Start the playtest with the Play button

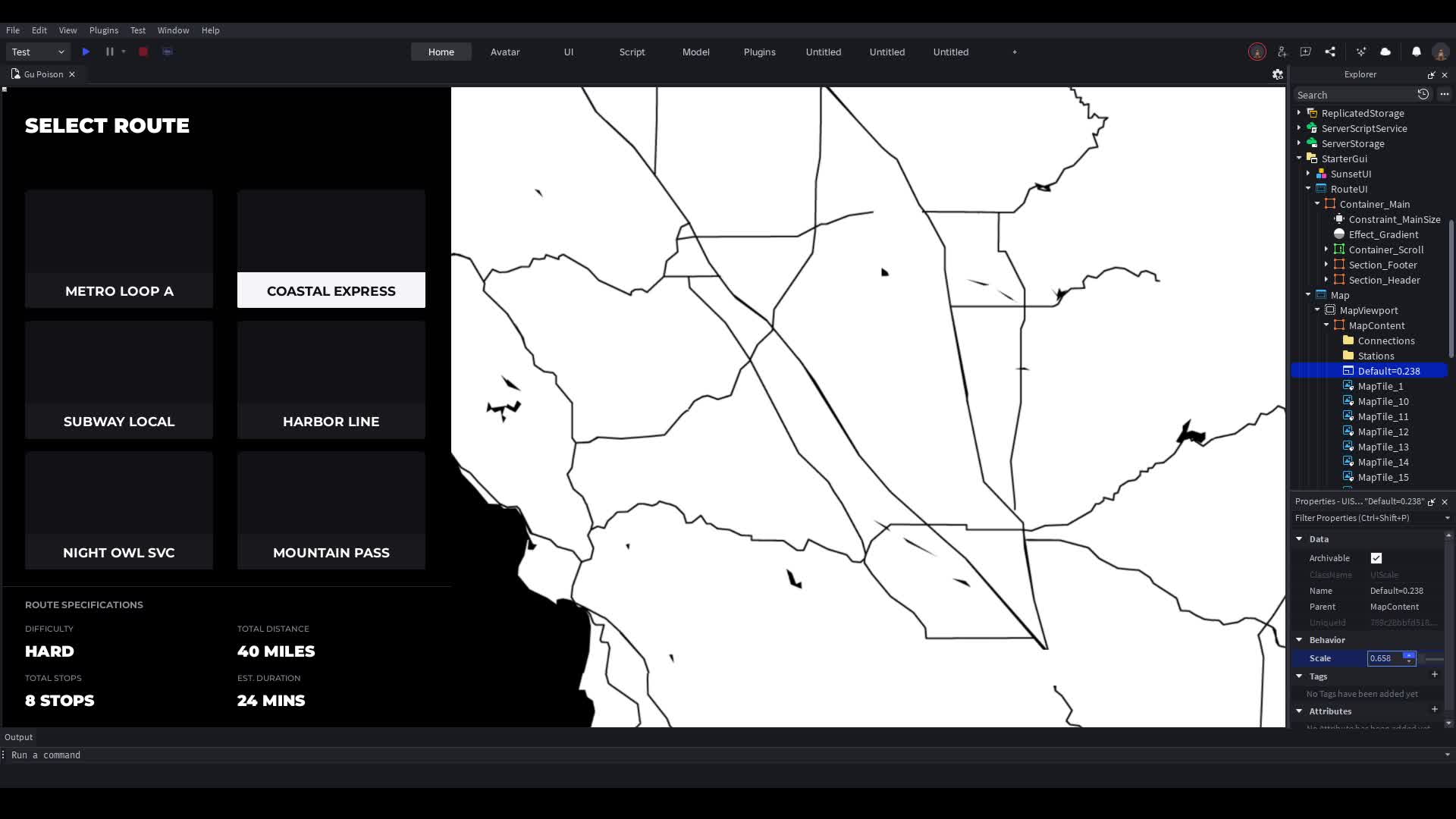click(x=86, y=52)
